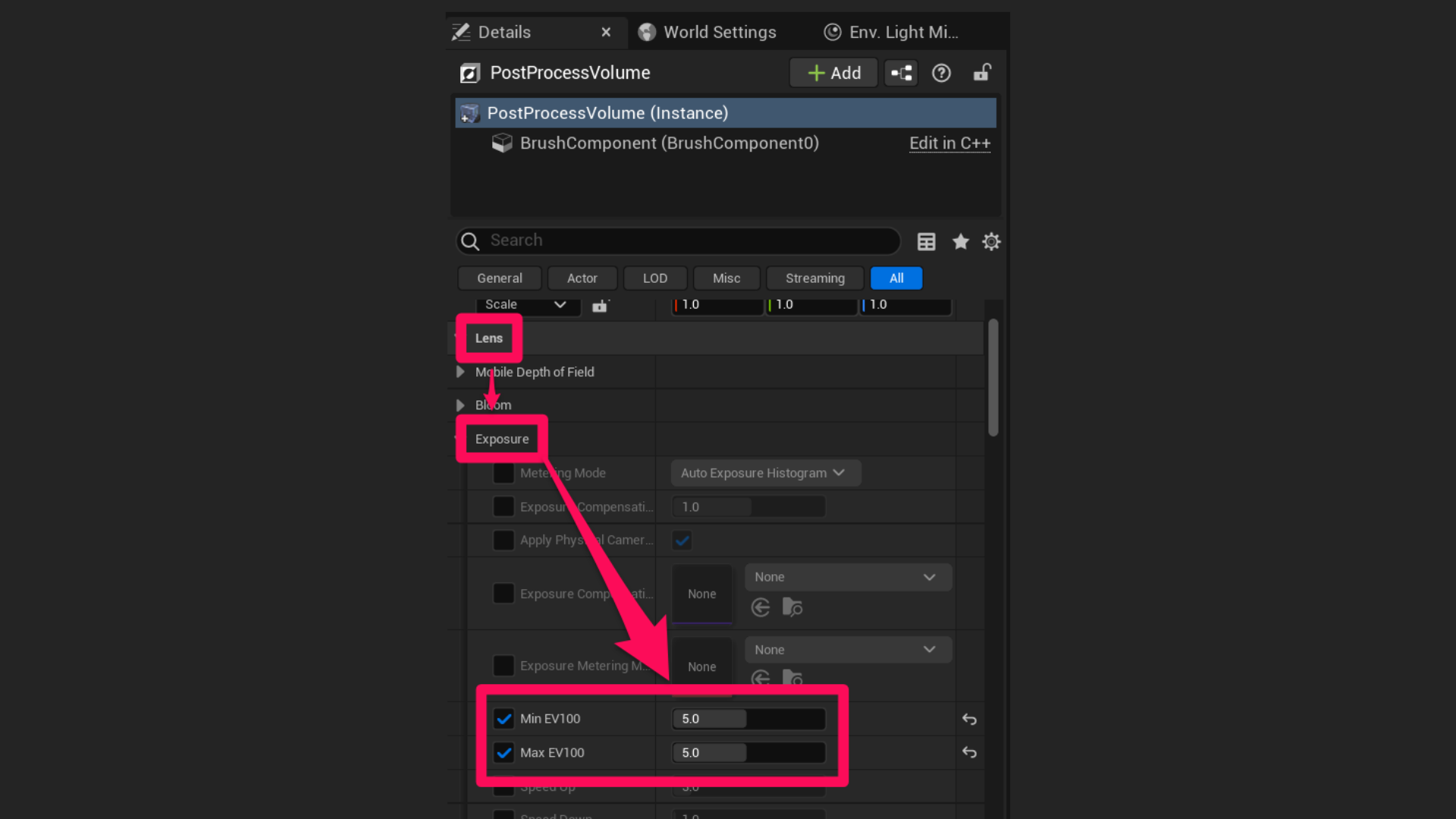Screen dimensions: 1456x819
Task: Filter by Streaming category
Action: point(815,278)
